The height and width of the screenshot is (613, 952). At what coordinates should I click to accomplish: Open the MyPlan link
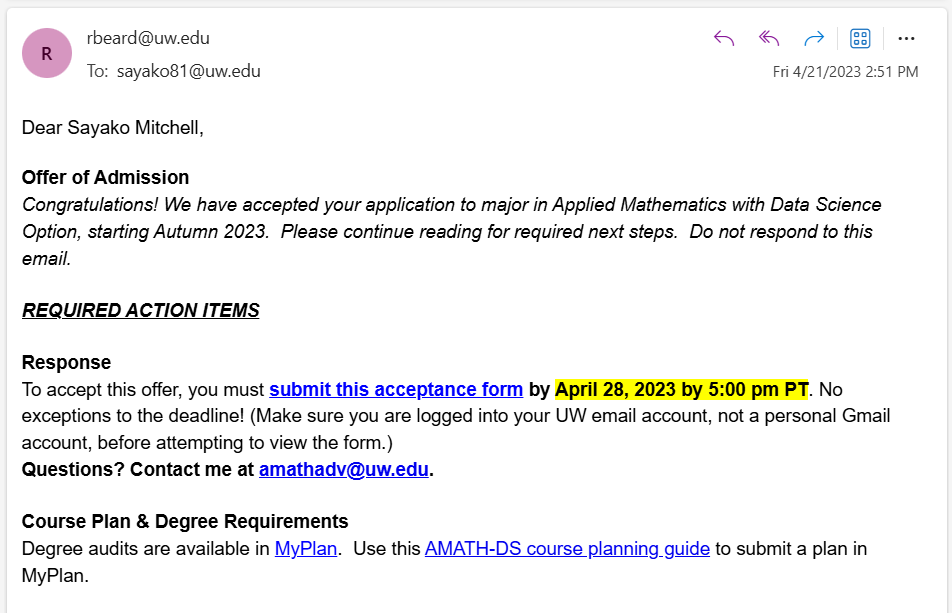306,549
